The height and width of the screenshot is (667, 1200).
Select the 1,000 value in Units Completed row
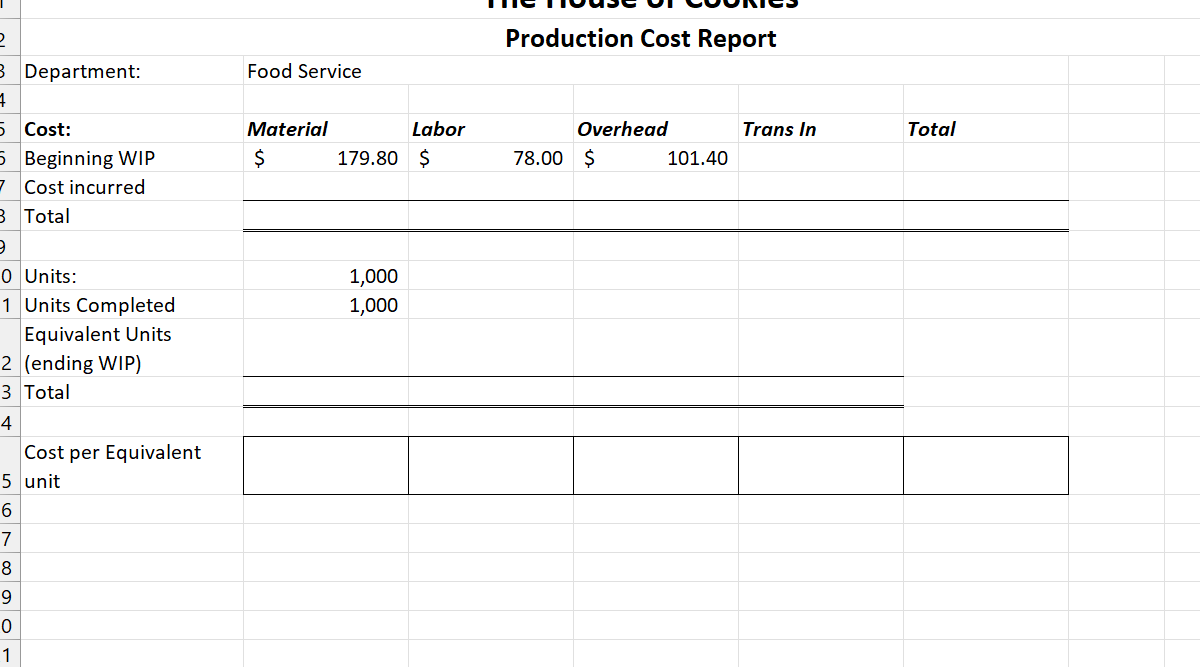[x=326, y=305]
